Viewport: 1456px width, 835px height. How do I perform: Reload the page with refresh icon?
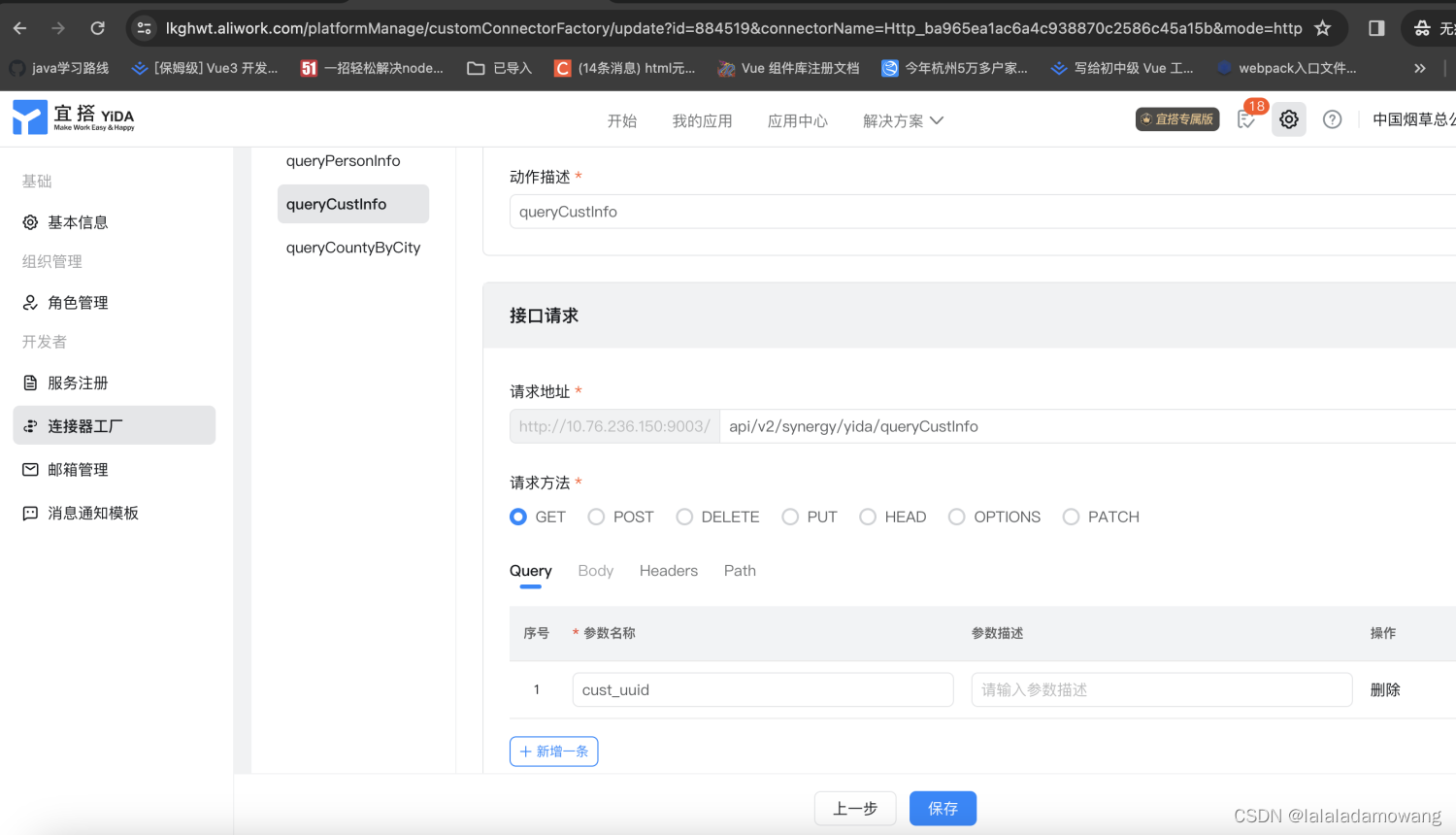pyautogui.click(x=98, y=28)
